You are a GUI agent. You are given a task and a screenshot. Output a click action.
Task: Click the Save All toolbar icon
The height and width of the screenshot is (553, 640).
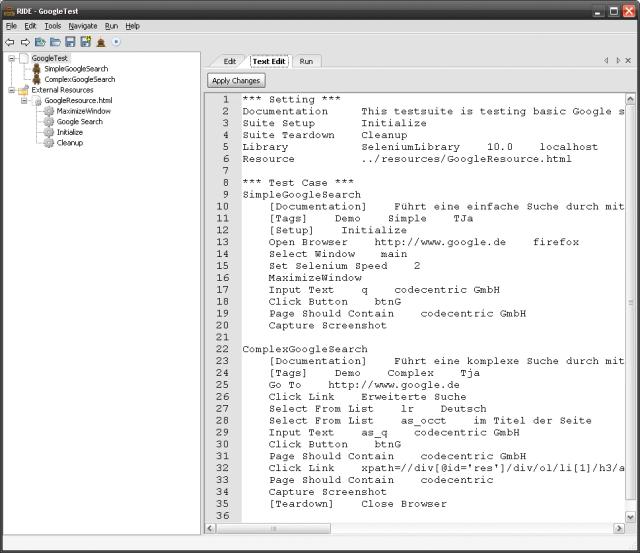coord(85,42)
